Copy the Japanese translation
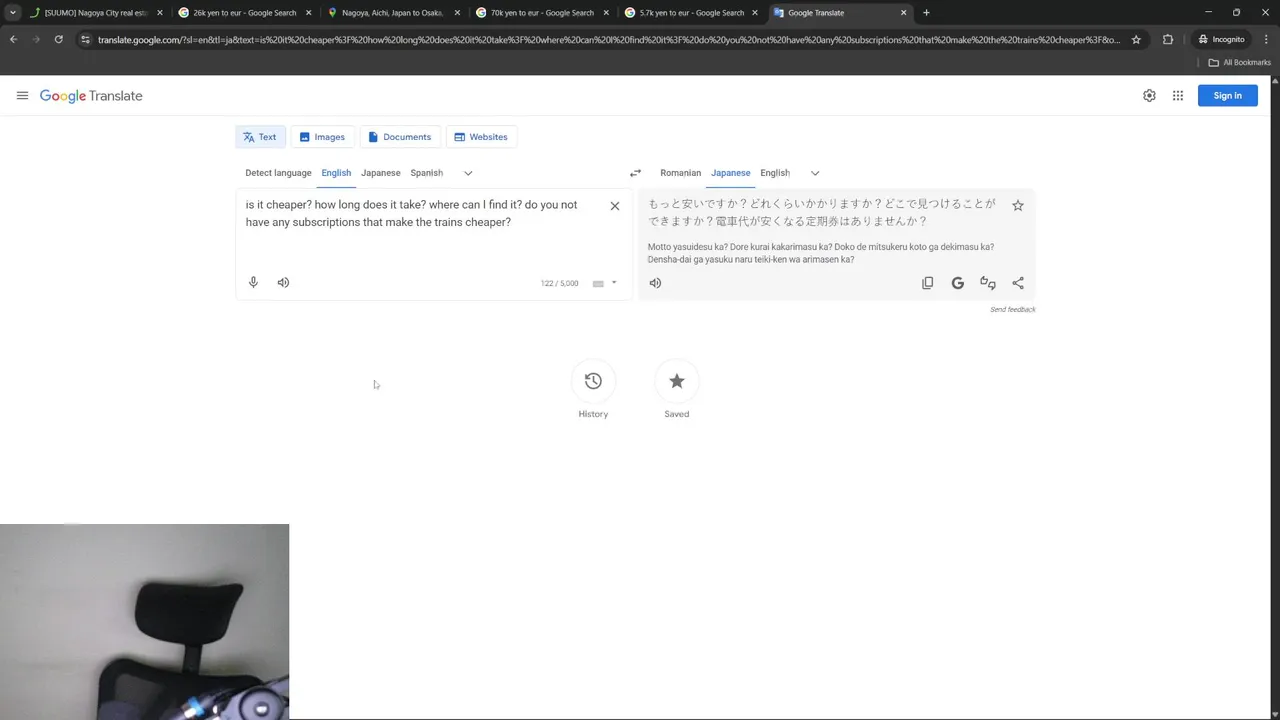 927,283
